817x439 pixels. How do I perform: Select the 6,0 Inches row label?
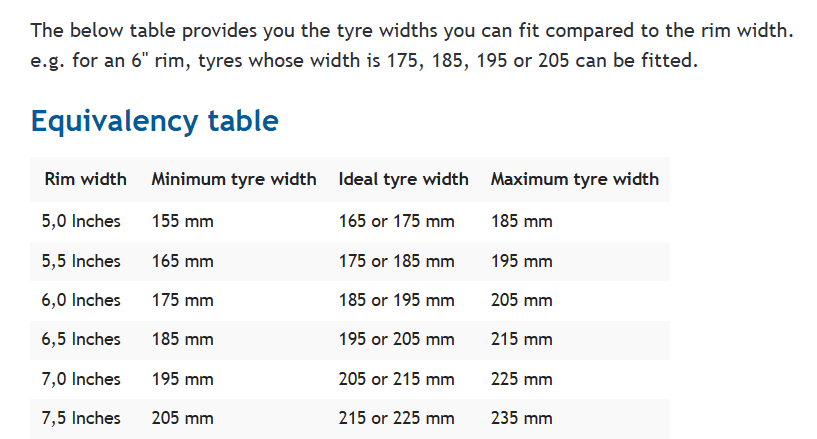click(x=81, y=300)
